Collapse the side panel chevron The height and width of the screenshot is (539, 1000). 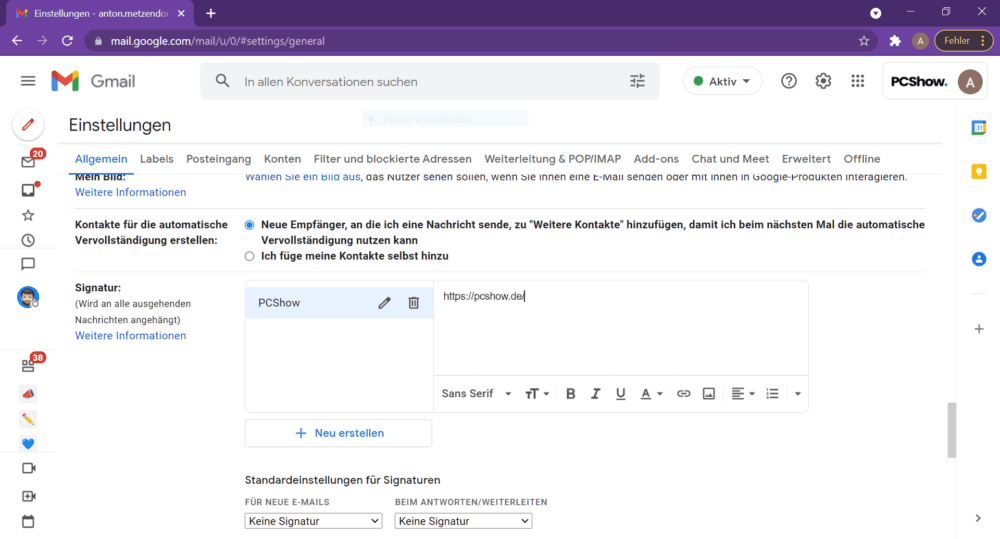click(978, 518)
